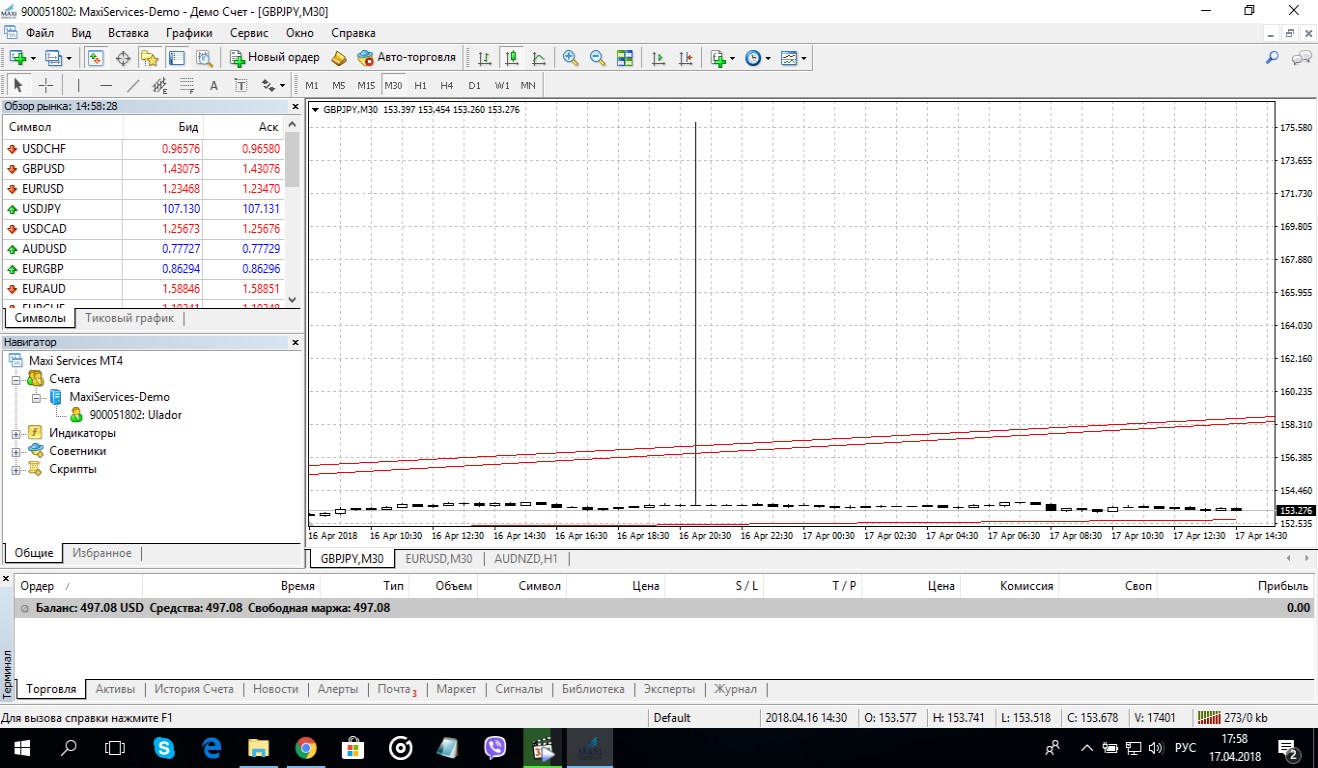Open the tile windows layout icon

625,58
